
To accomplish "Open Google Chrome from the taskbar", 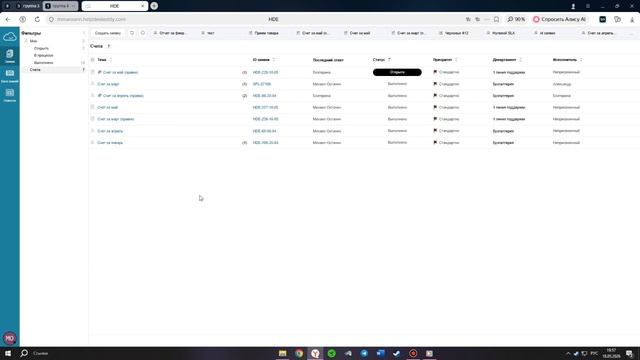I will point(299,353).
